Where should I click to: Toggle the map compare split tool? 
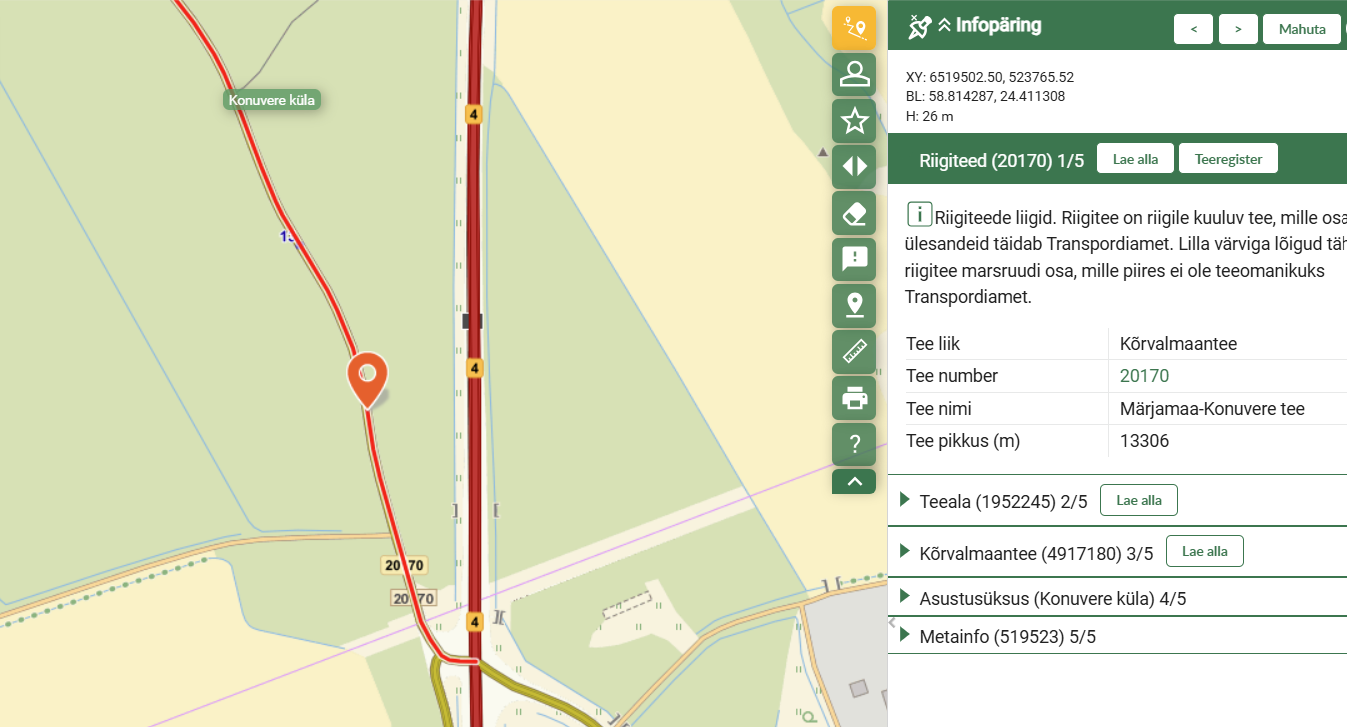click(853, 167)
